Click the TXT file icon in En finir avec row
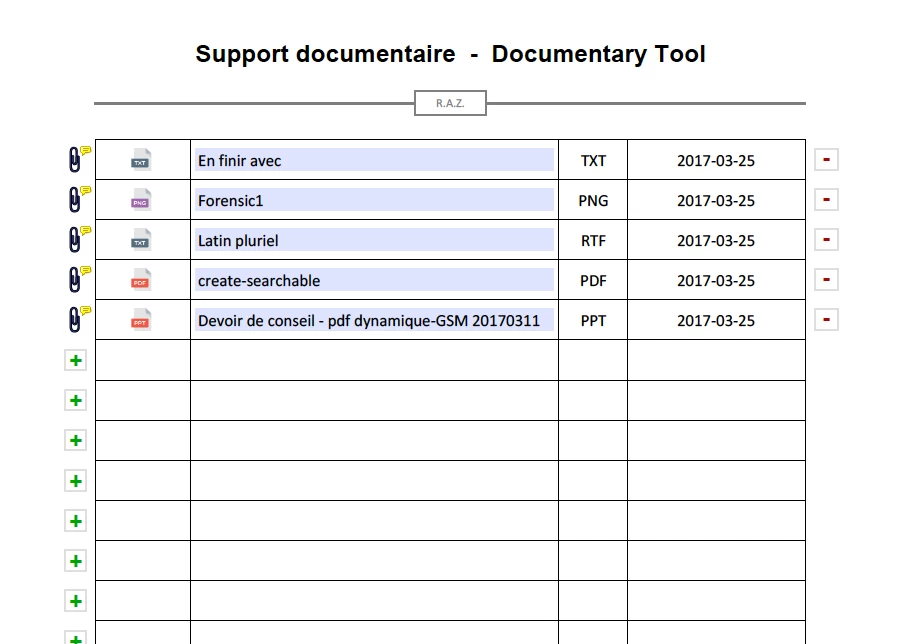Viewport: 904px width, 644px height. (x=141, y=160)
